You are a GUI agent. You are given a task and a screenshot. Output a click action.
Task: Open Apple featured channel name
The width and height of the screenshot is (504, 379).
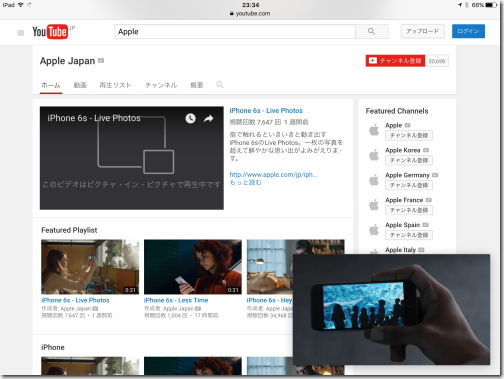(x=394, y=126)
